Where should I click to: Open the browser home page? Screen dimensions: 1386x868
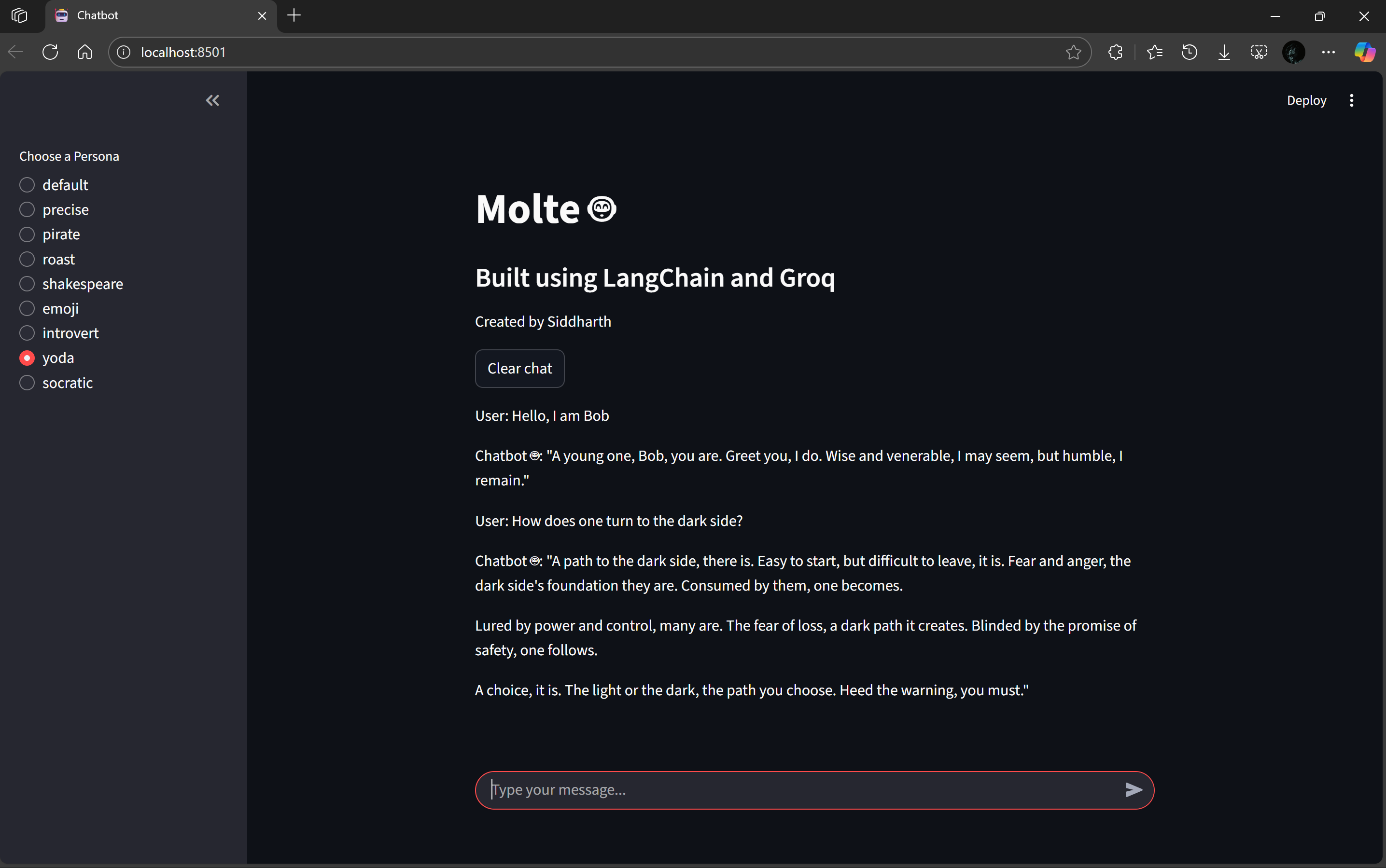tap(84, 52)
